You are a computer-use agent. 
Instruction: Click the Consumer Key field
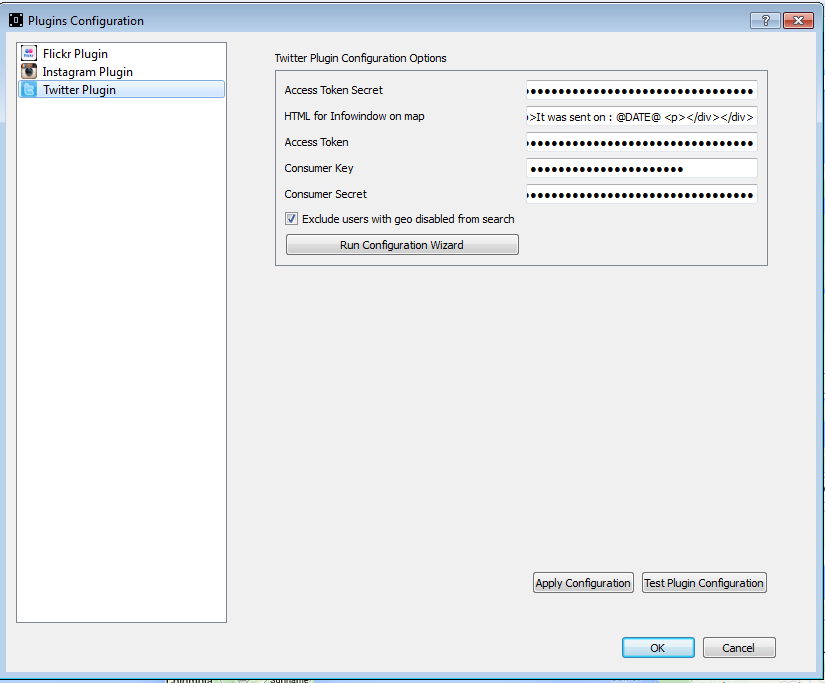[x=641, y=168]
